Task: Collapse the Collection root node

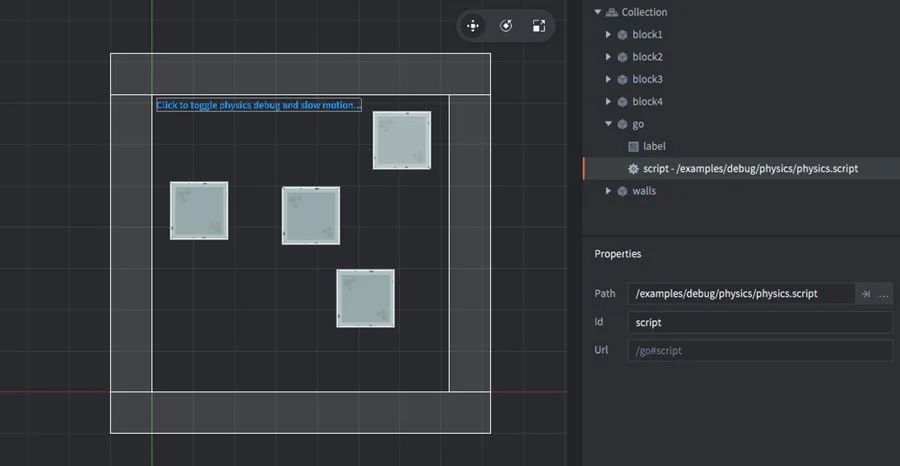Action: (x=598, y=12)
